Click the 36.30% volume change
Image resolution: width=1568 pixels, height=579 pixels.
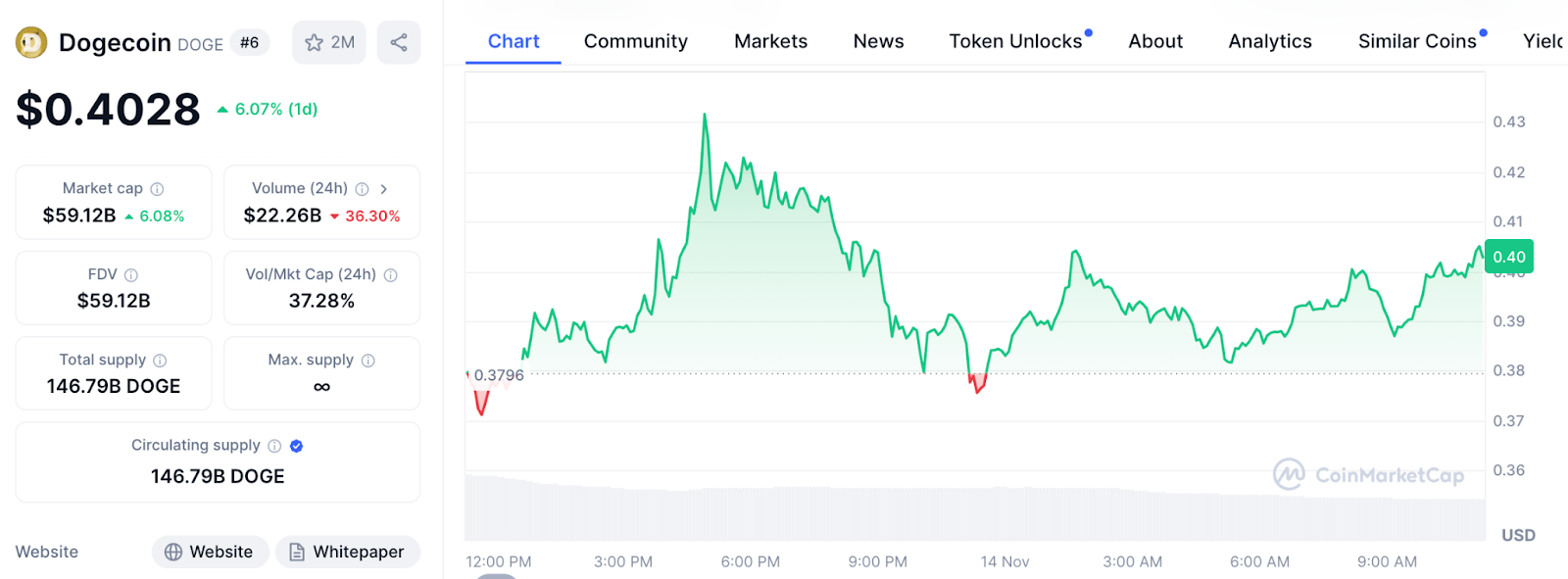[x=365, y=217]
